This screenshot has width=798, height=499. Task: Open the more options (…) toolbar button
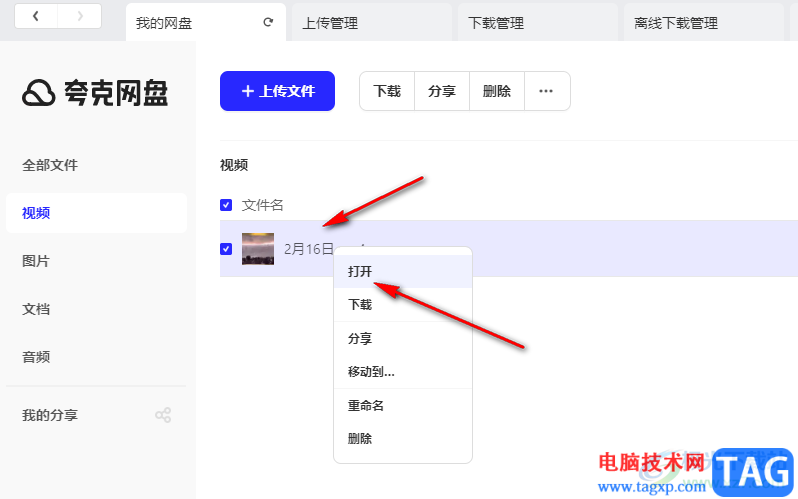coord(547,91)
